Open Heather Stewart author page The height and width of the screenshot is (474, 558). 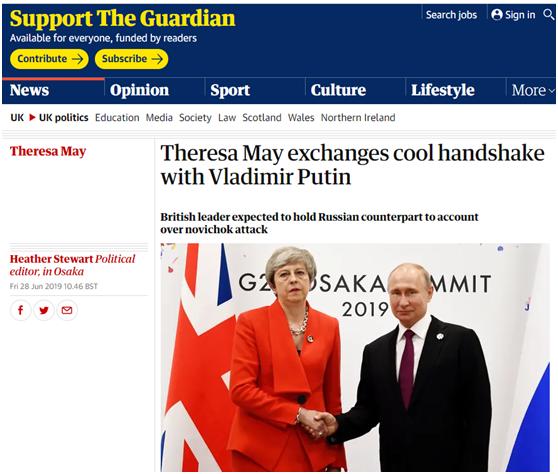[x=51, y=259]
